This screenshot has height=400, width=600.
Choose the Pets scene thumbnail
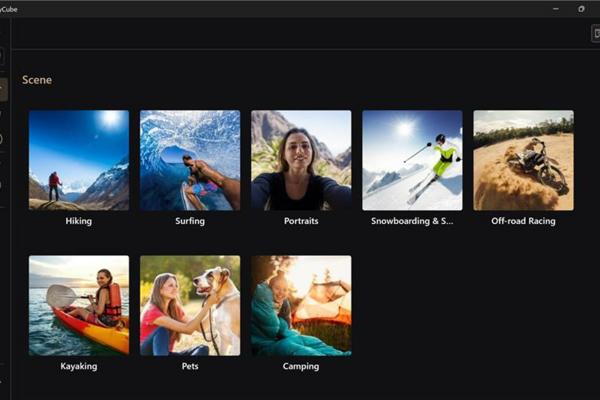pyautogui.click(x=190, y=305)
